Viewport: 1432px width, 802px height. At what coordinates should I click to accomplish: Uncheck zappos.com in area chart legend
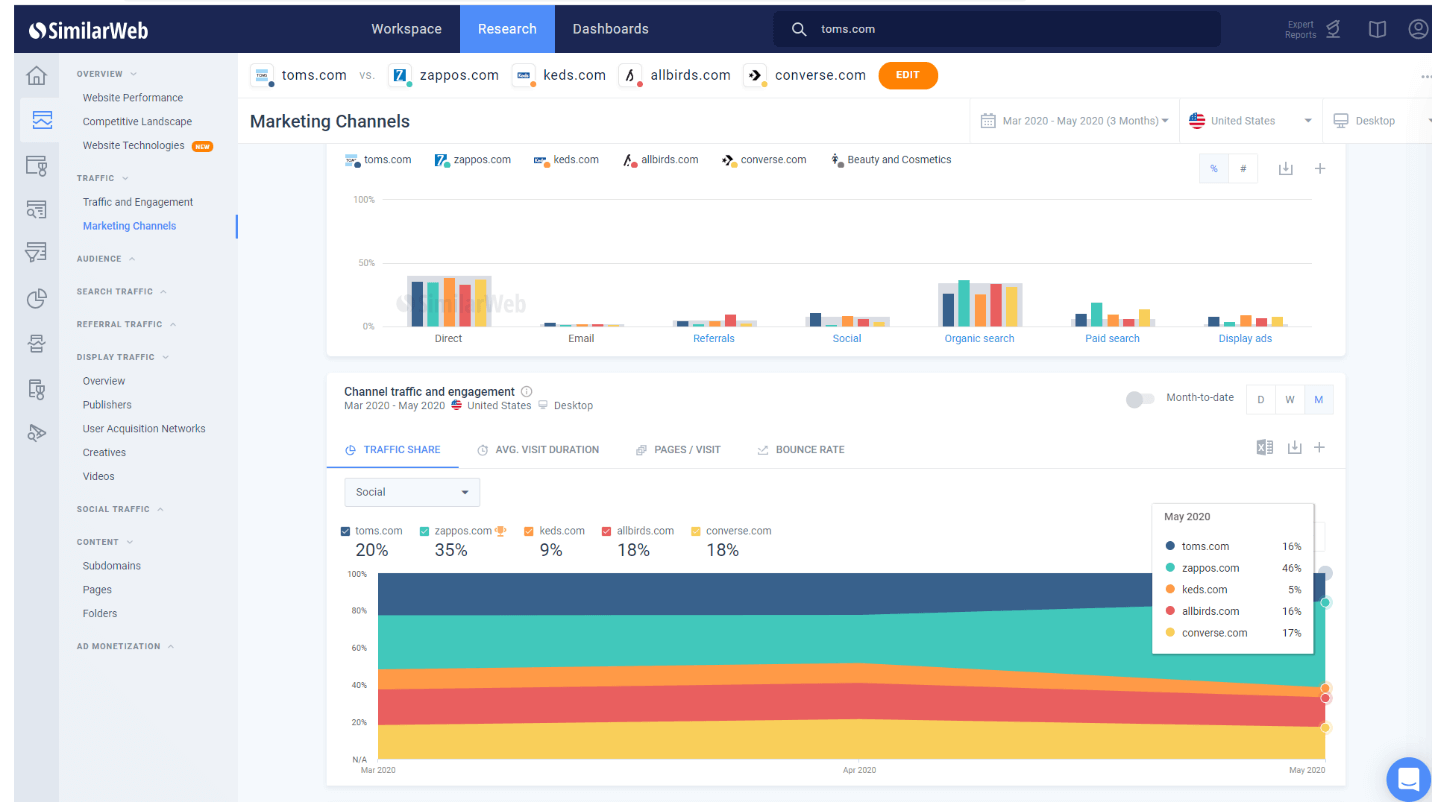(425, 531)
